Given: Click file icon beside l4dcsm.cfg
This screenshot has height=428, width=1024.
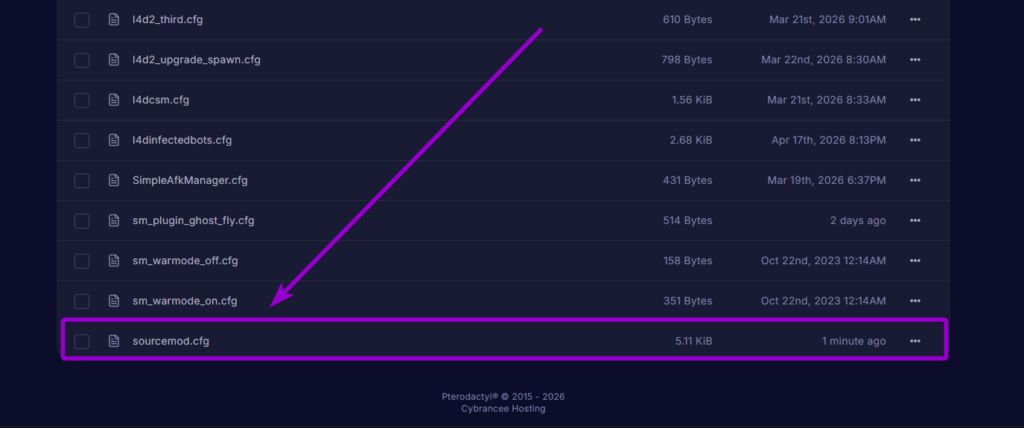Looking at the screenshot, I should (x=113, y=100).
